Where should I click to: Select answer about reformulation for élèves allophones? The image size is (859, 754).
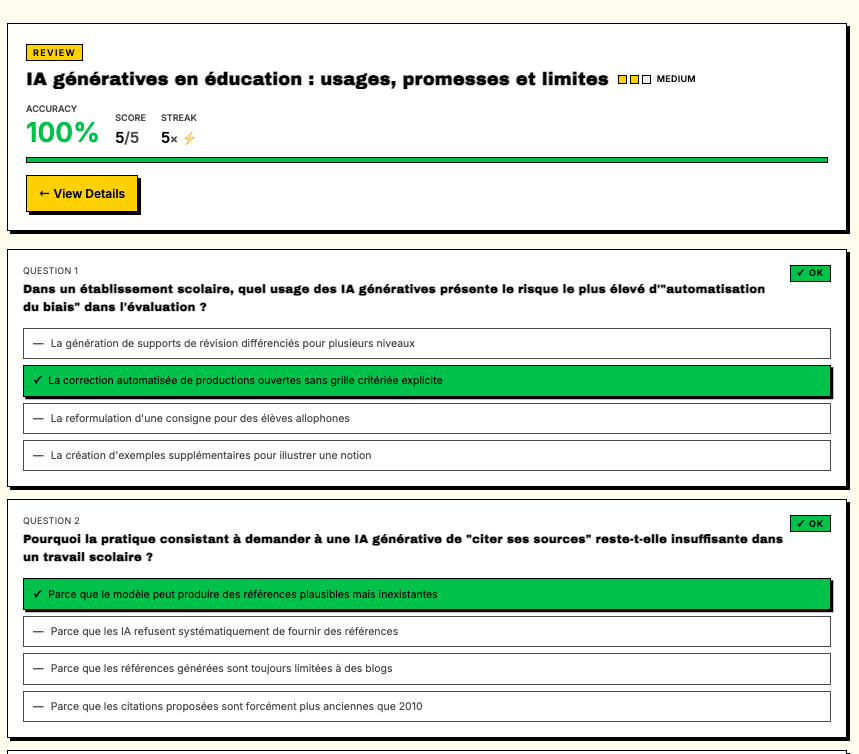click(x=426, y=418)
